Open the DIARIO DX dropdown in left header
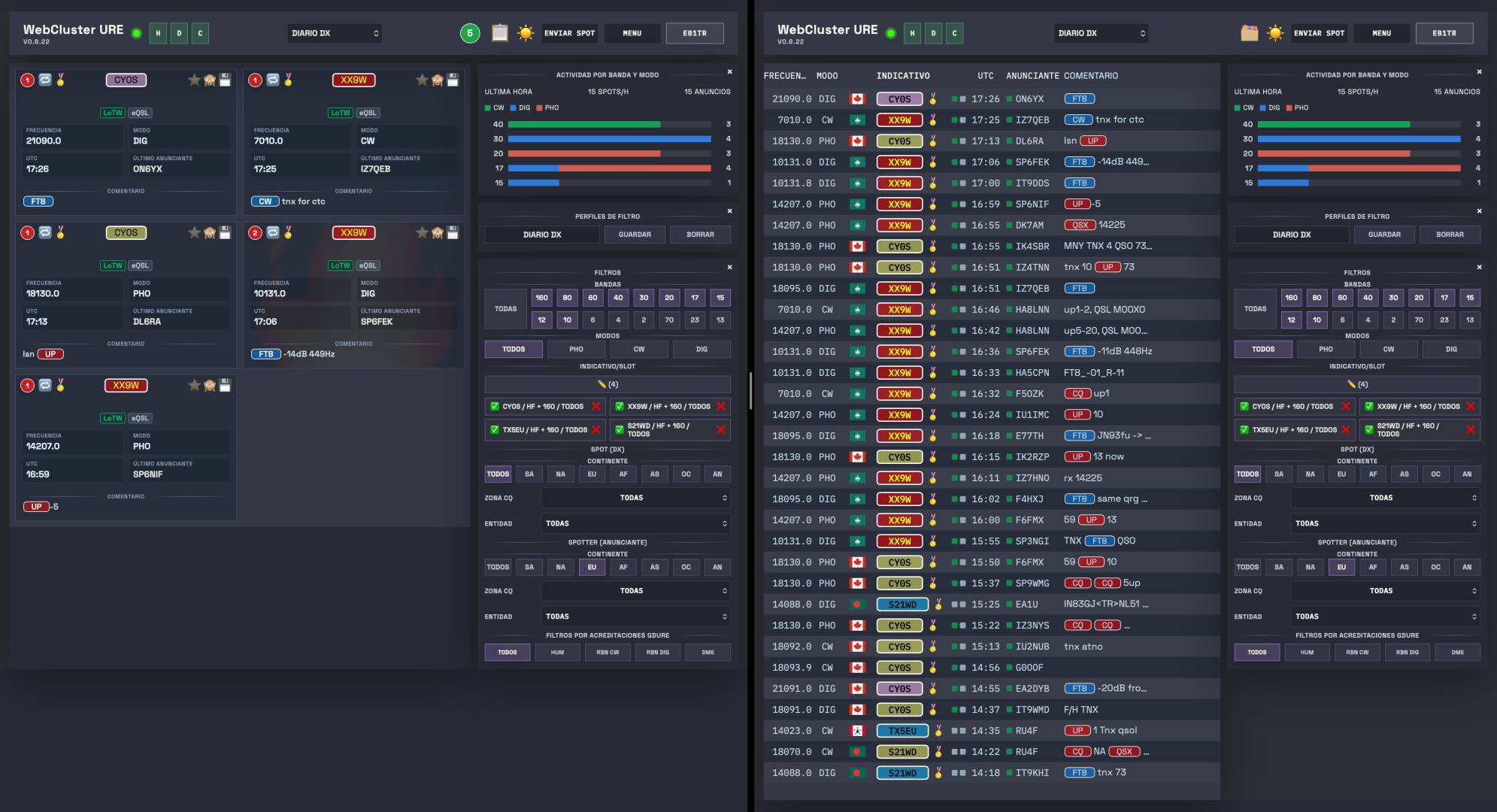 [x=335, y=33]
